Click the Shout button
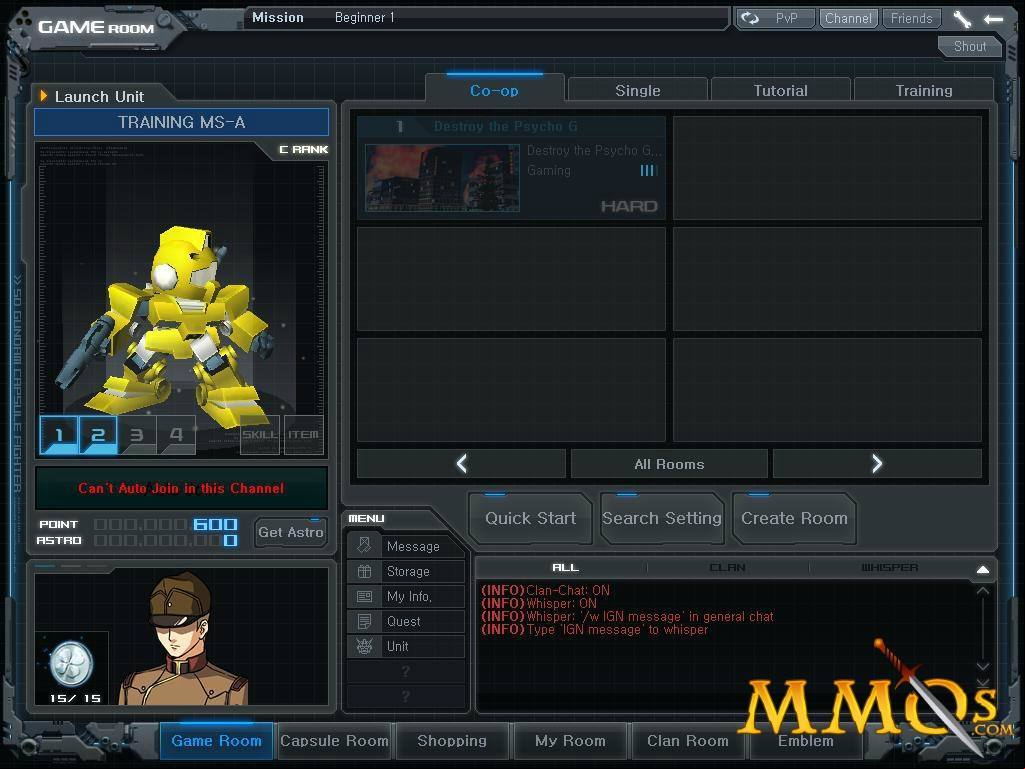Screen dimensions: 1025x769 (x=969, y=46)
